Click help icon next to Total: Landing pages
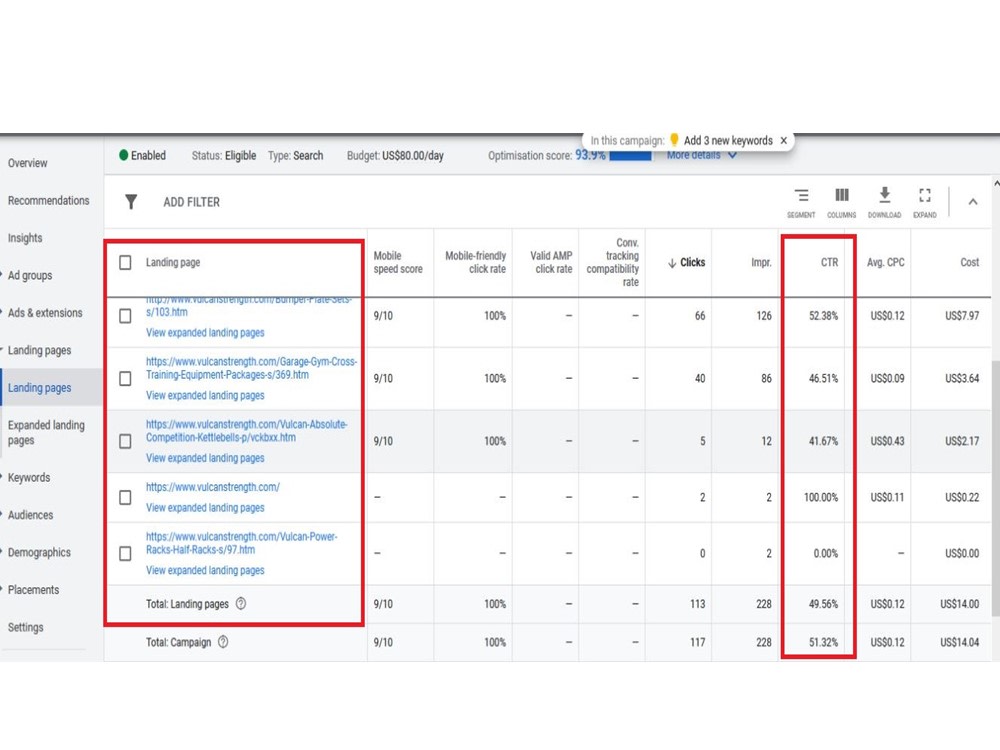 coord(241,603)
